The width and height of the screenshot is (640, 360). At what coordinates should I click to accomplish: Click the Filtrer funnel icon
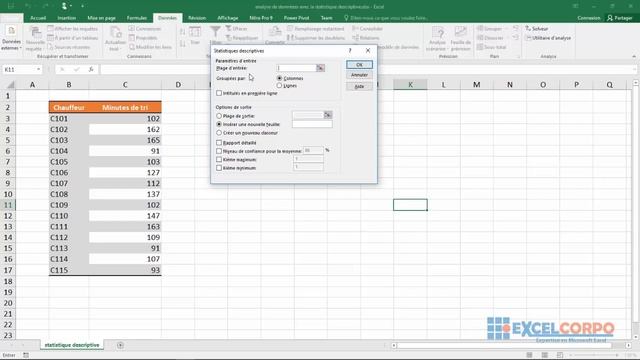pyautogui.click(x=216, y=32)
